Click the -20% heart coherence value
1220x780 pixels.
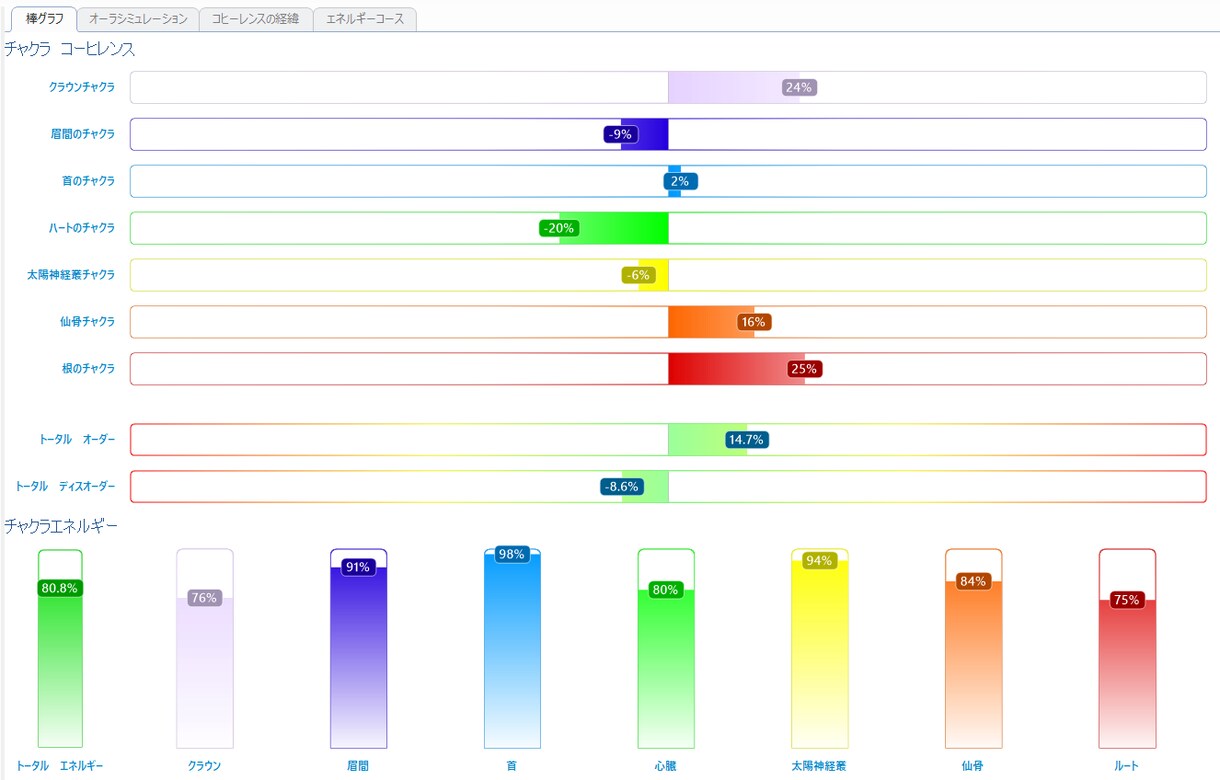click(558, 228)
